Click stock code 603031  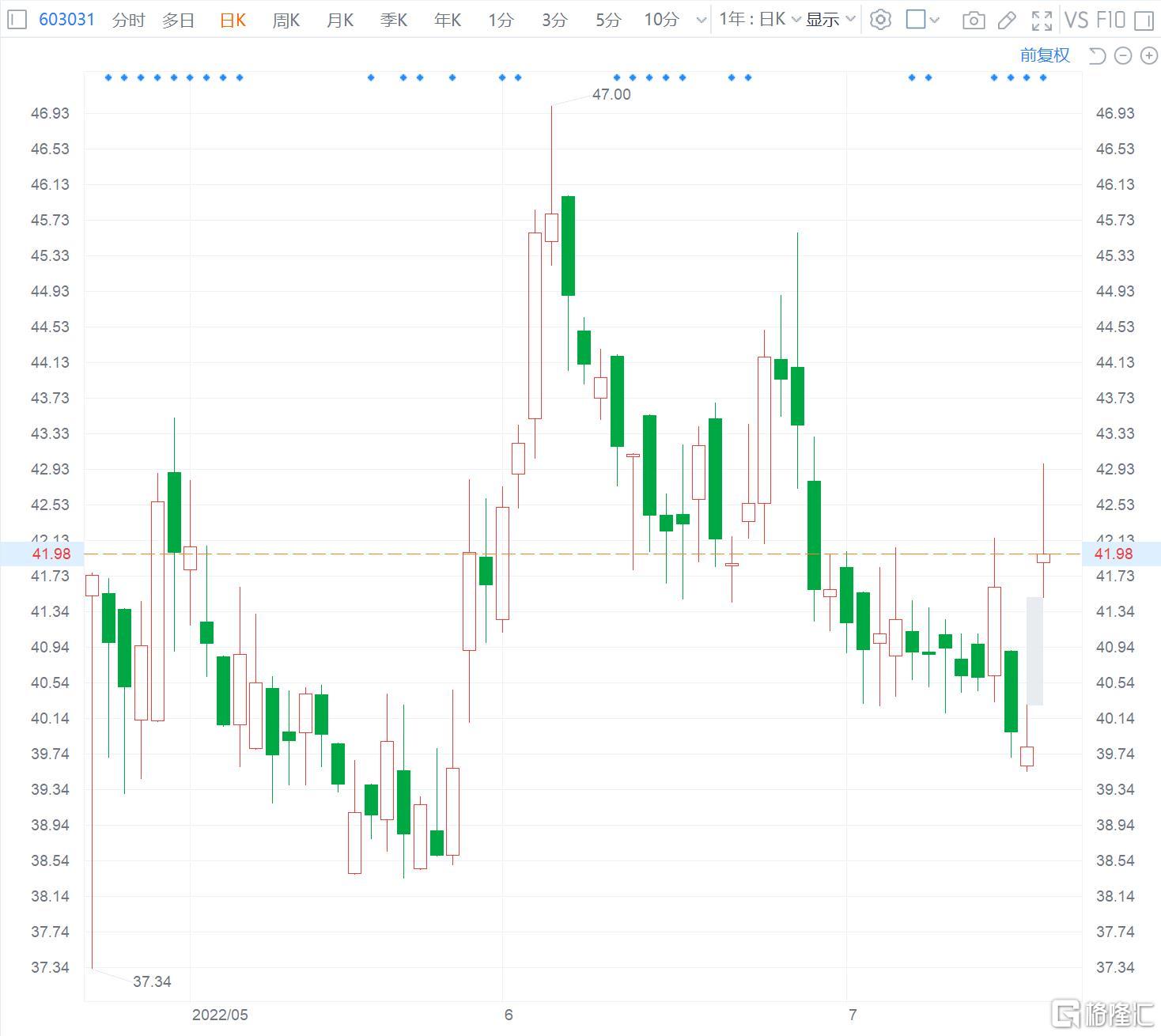(66, 20)
